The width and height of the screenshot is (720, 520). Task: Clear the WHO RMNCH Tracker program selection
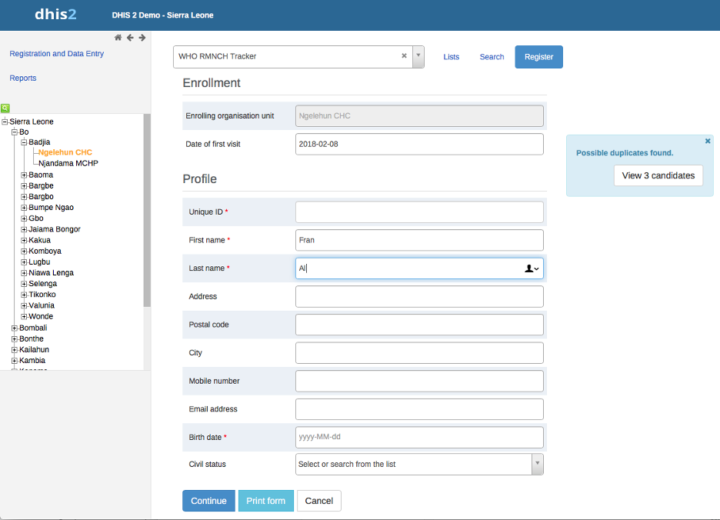[x=404, y=57]
